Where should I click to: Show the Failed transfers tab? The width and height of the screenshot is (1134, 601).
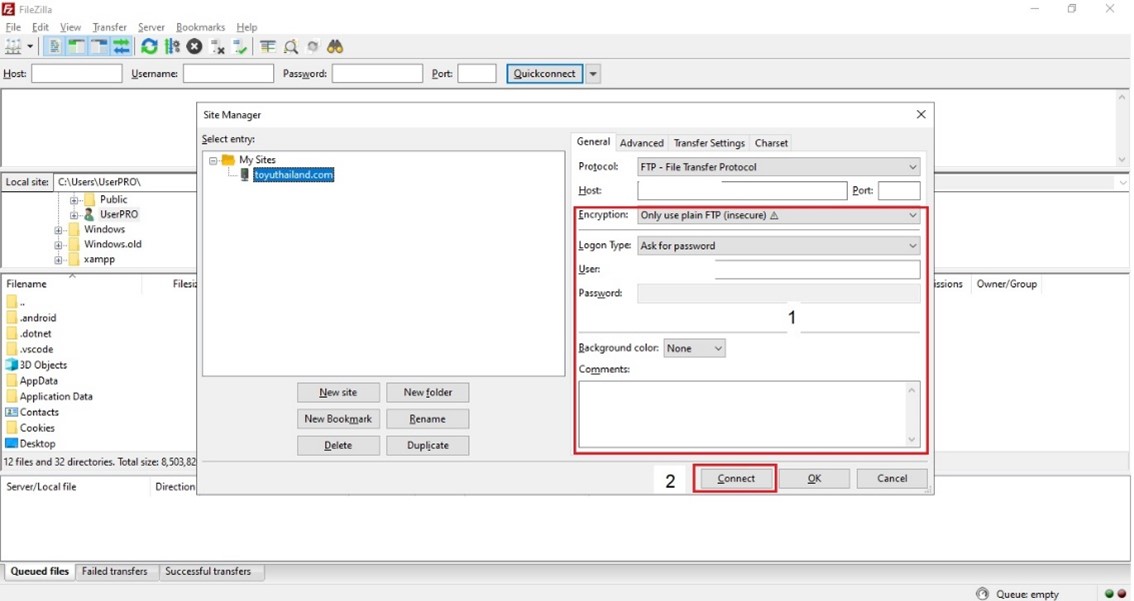pyautogui.click(x=114, y=571)
